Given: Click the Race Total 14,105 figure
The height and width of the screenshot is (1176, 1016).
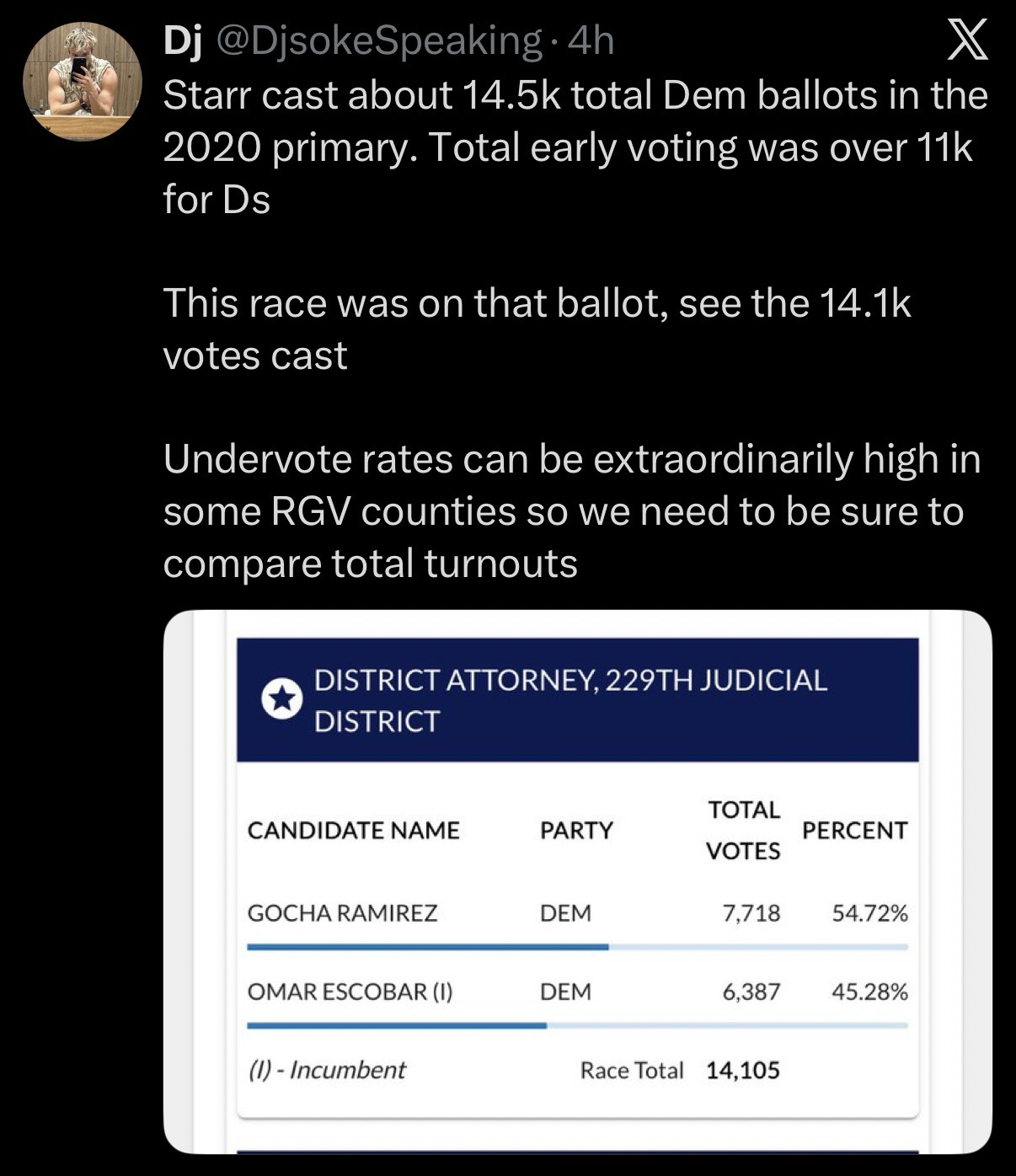Looking at the screenshot, I should 742,1071.
